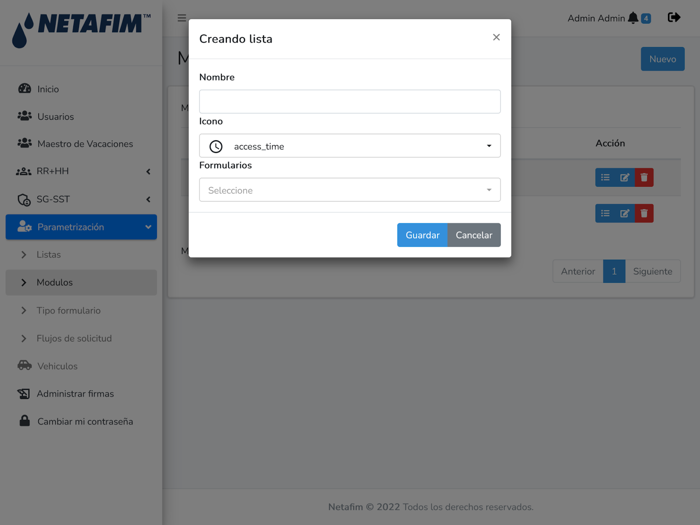Click the Netafim logo
Image resolution: width=700 pixels, height=525 pixels.
pos(81,30)
